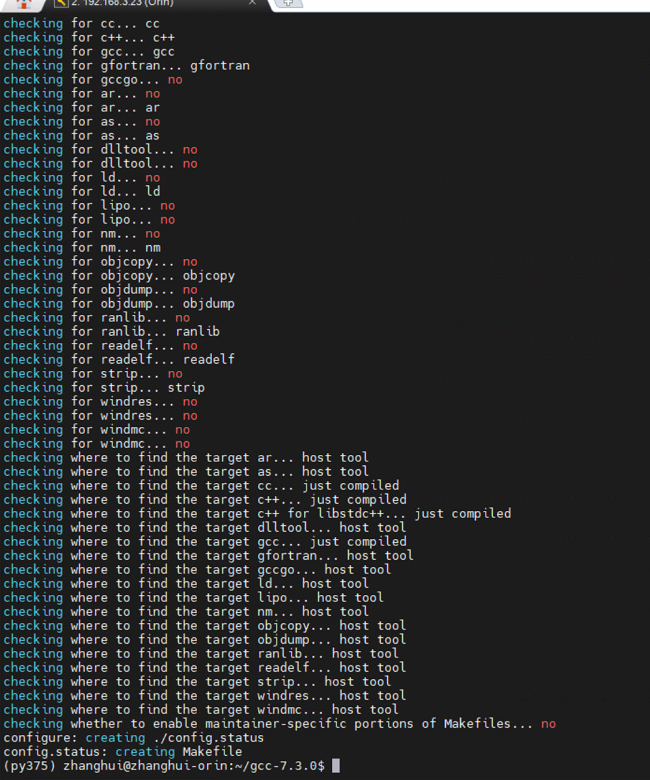This screenshot has height=780, width=650.
Task: Click the Orin session tab's terminal icon
Action: click(x=62, y=4)
